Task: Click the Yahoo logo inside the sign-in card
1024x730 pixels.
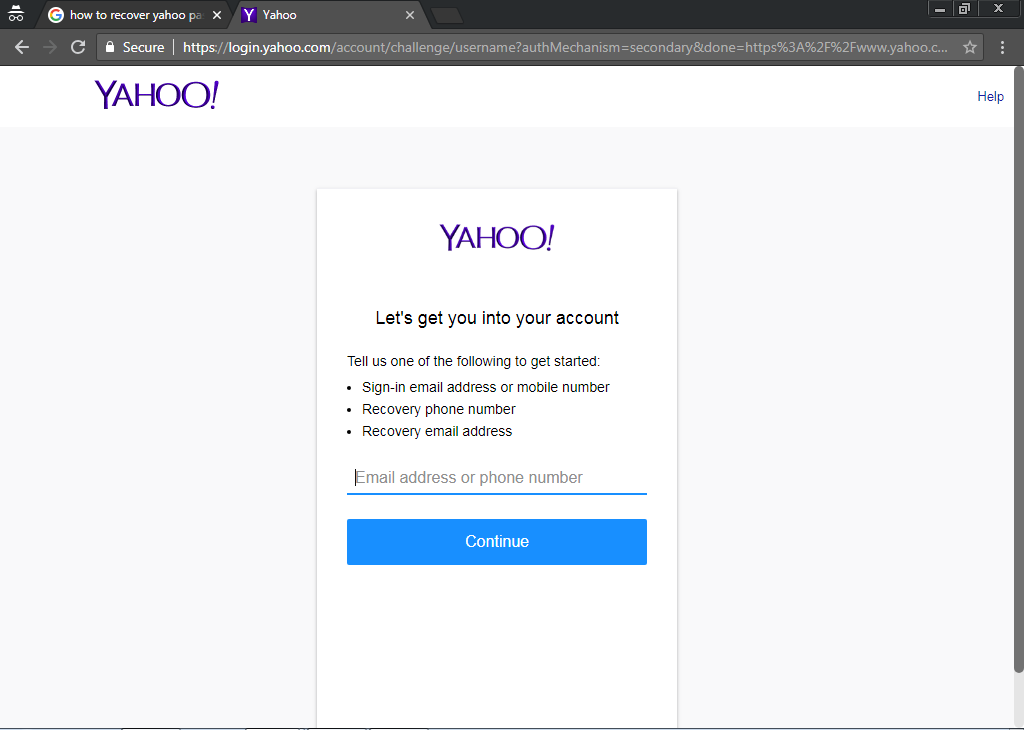Action: pyautogui.click(x=496, y=238)
